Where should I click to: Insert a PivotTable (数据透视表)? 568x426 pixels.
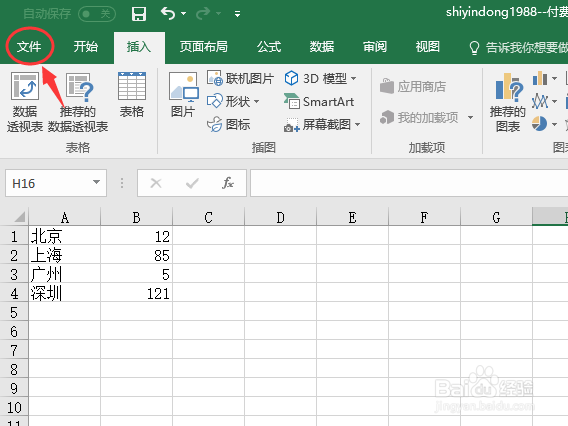[25, 102]
